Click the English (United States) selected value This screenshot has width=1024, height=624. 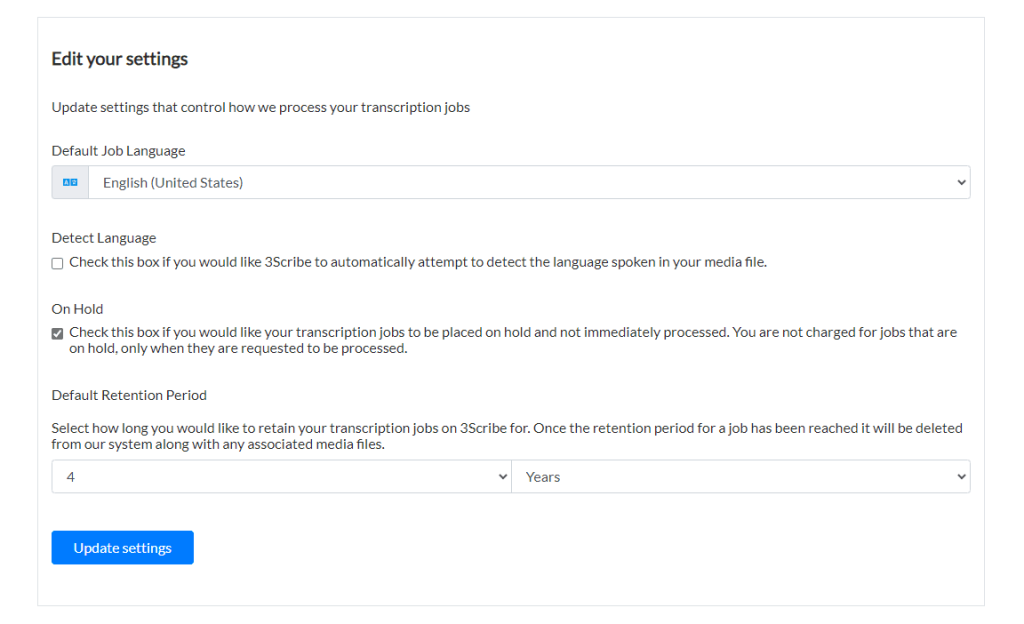click(x=173, y=183)
